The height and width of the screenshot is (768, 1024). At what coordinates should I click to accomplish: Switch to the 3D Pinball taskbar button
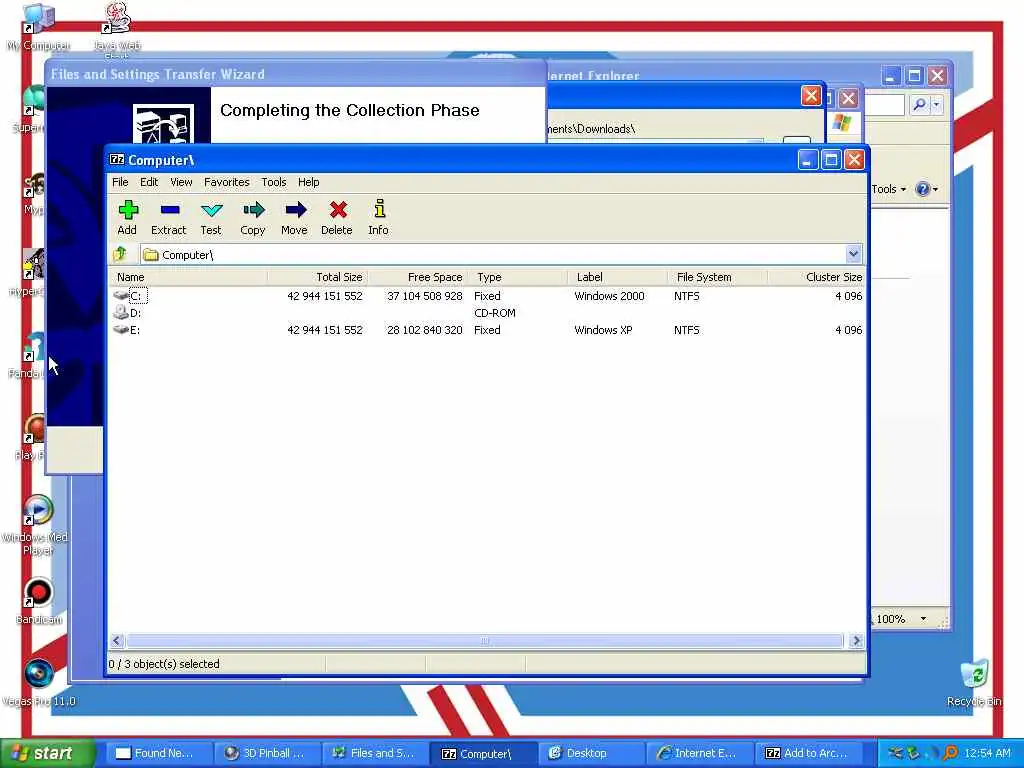point(268,753)
